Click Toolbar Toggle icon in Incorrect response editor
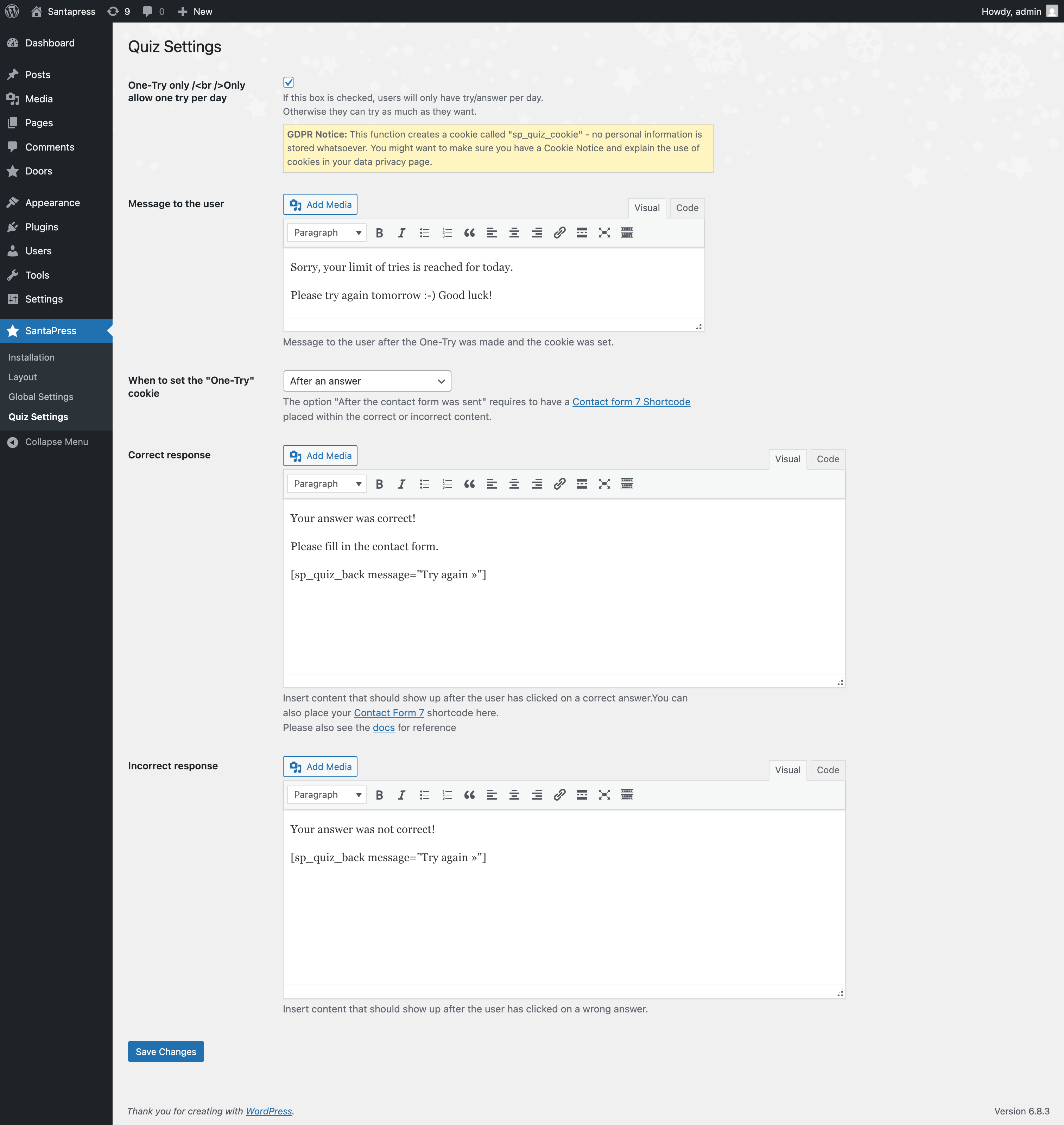This screenshot has width=1064, height=1125. (627, 794)
